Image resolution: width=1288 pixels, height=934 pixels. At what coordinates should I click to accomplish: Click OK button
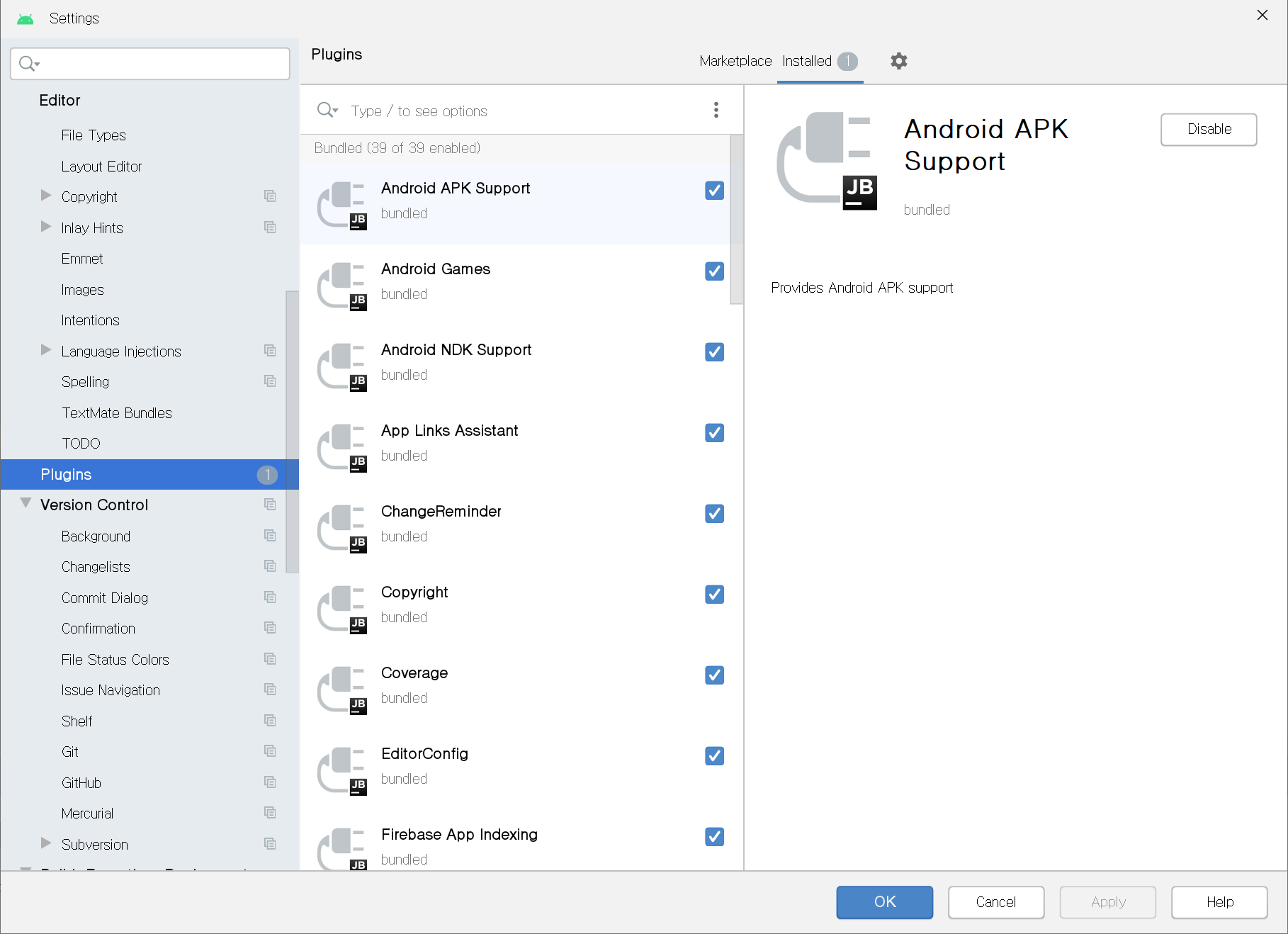click(x=884, y=902)
